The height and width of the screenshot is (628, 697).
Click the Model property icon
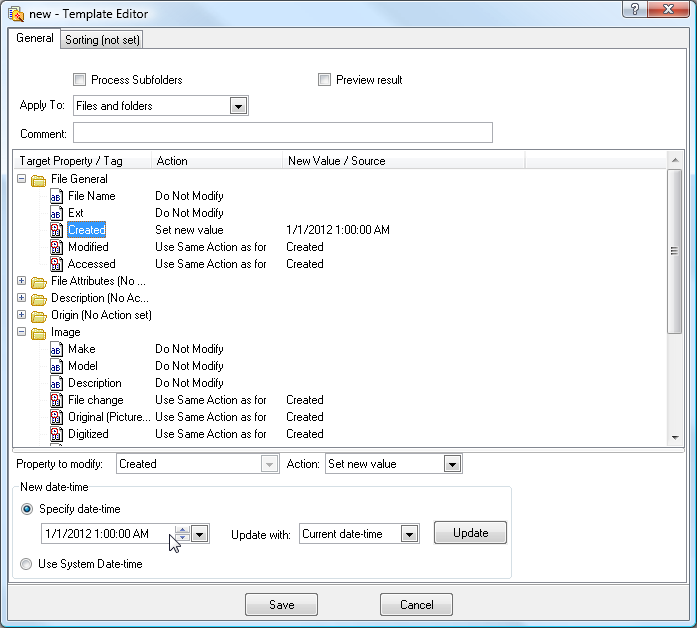[56, 366]
